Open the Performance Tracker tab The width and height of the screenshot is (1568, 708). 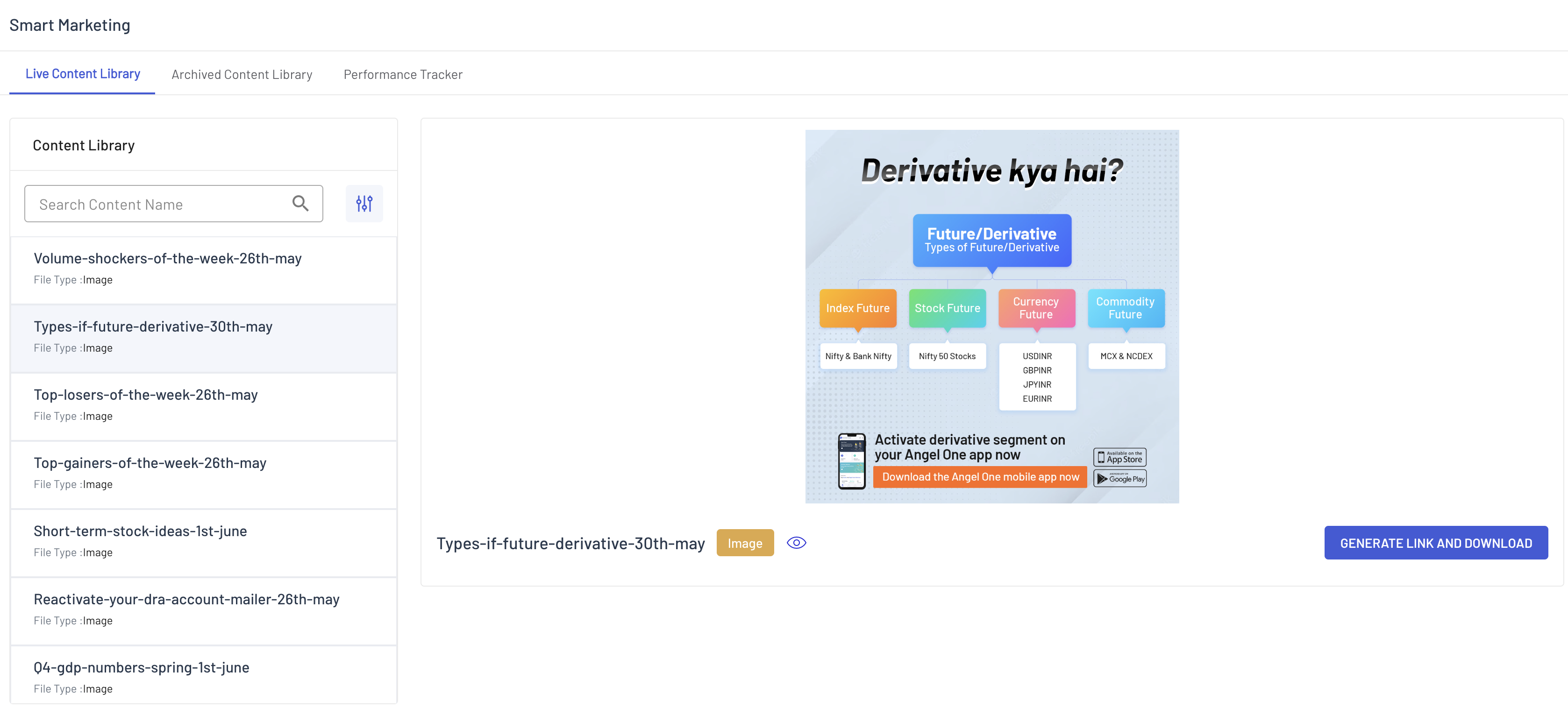coord(402,74)
